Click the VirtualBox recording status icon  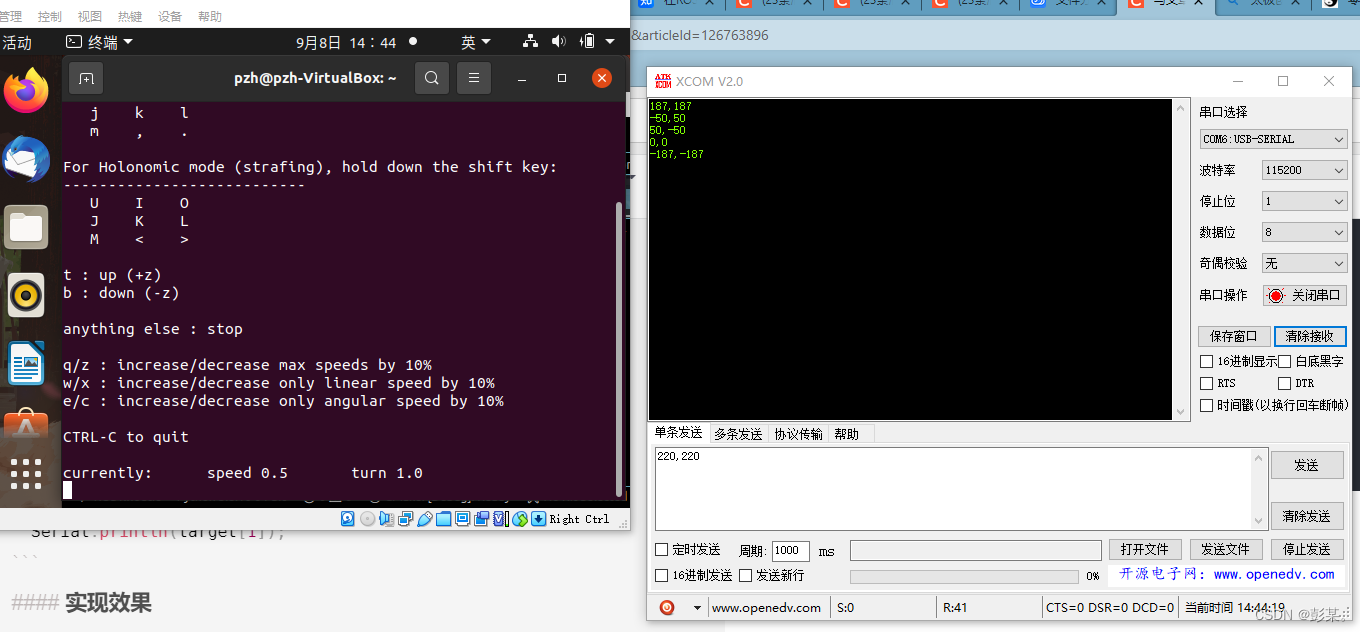pyautogui.click(x=481, y=519)
